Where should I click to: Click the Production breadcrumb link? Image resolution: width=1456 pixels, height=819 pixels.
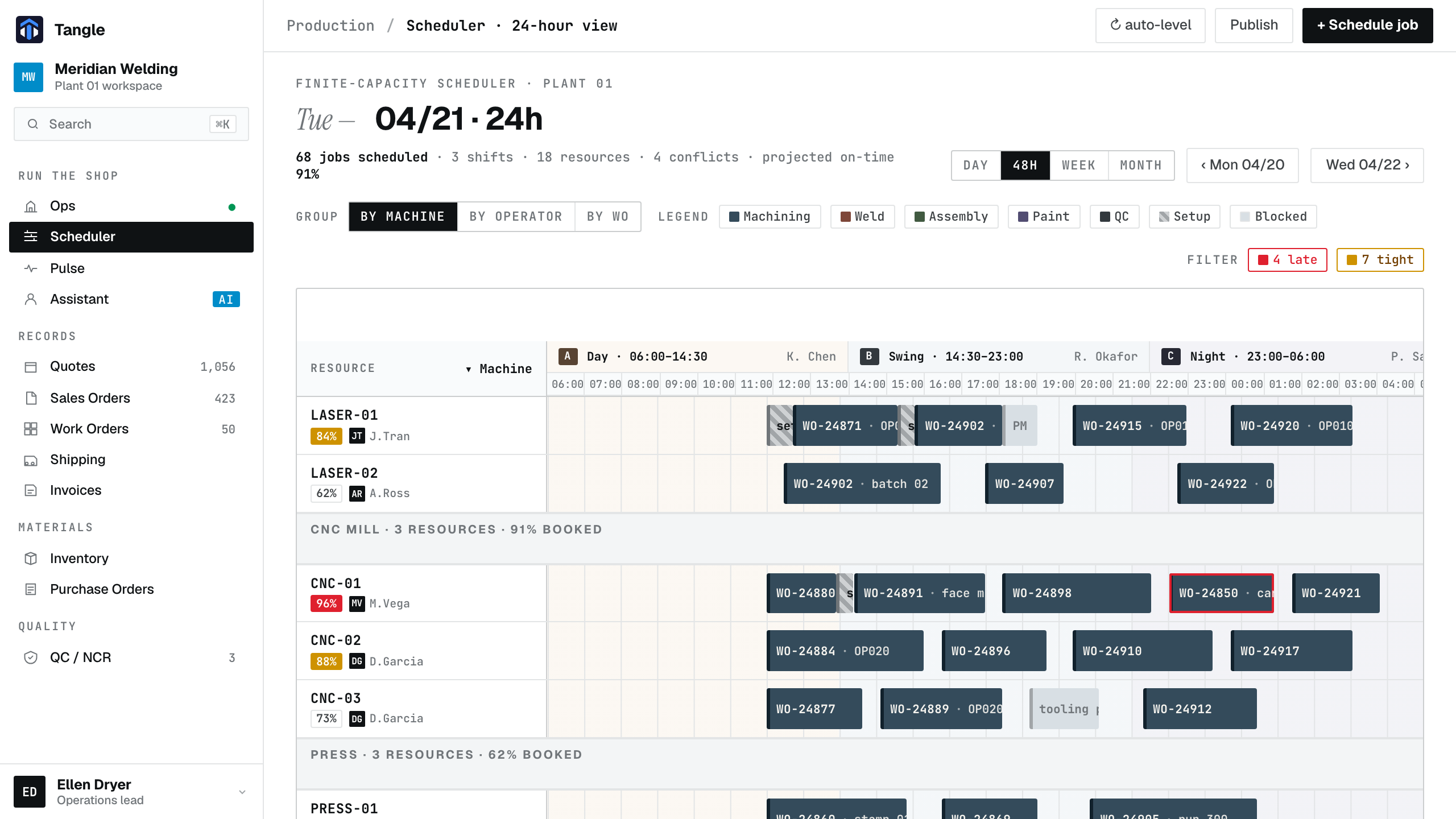coord(330,26)
